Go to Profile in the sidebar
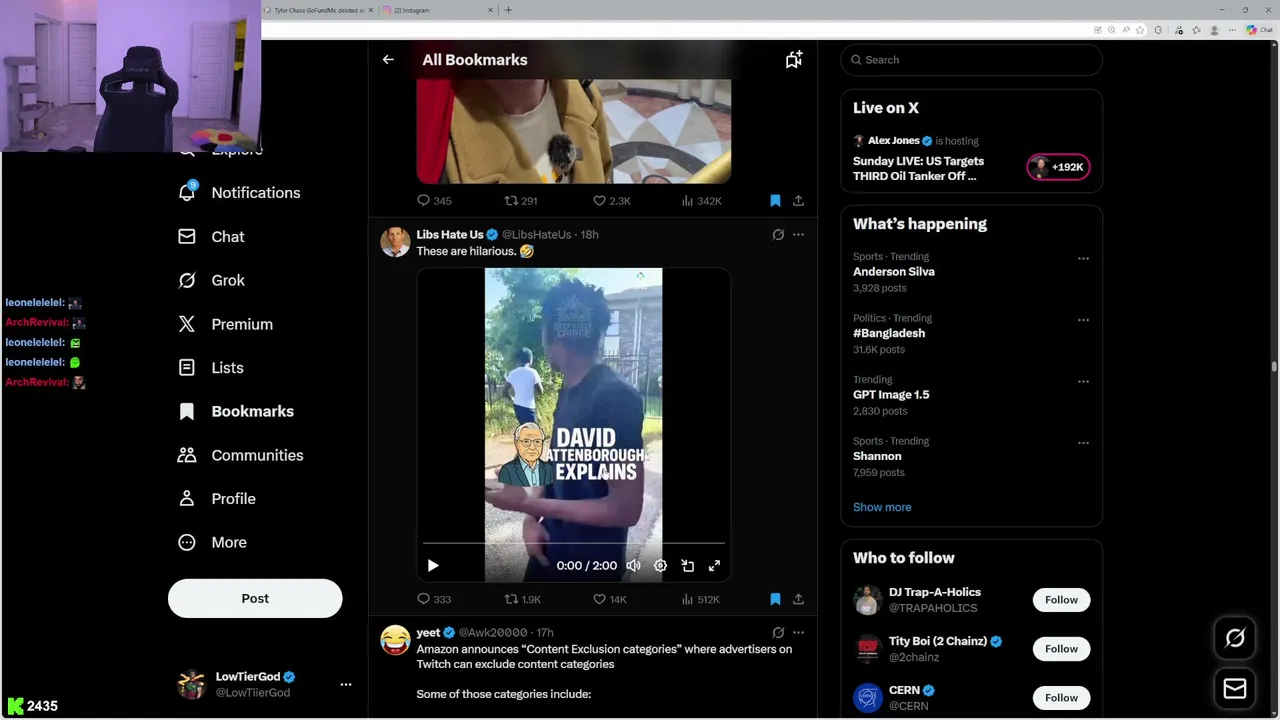 [217, 499]
